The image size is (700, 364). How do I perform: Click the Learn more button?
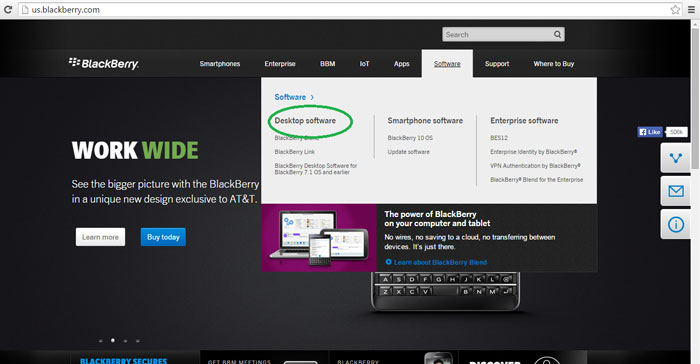pos(100,237)
